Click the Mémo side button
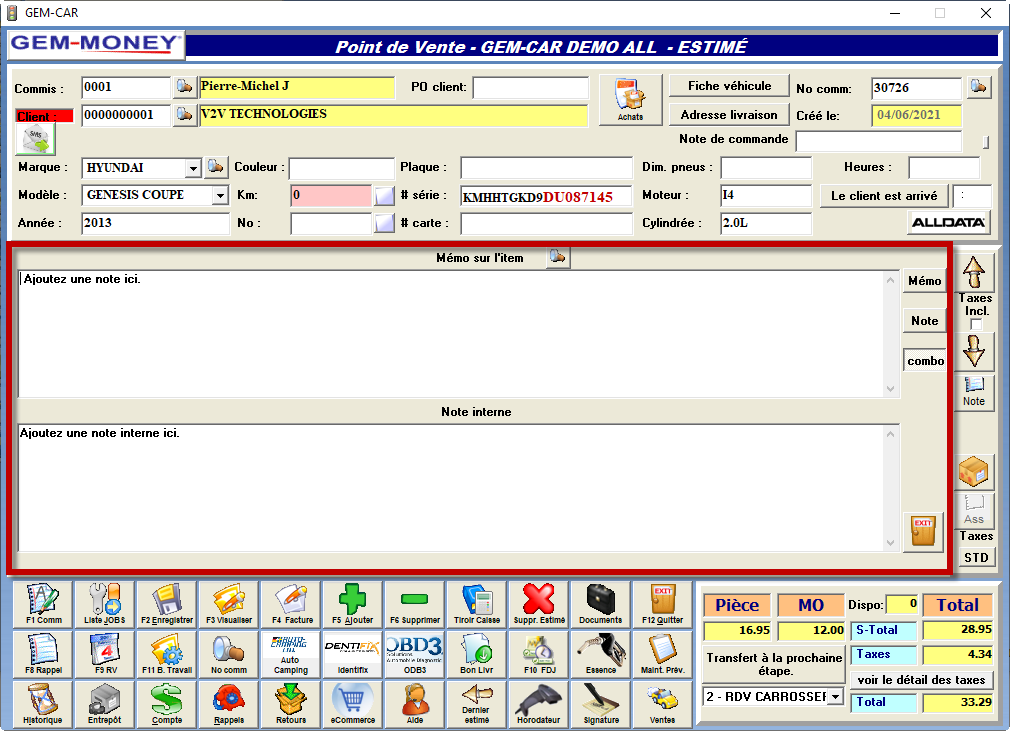The image size is (1010, 731). tap(924, 281)
